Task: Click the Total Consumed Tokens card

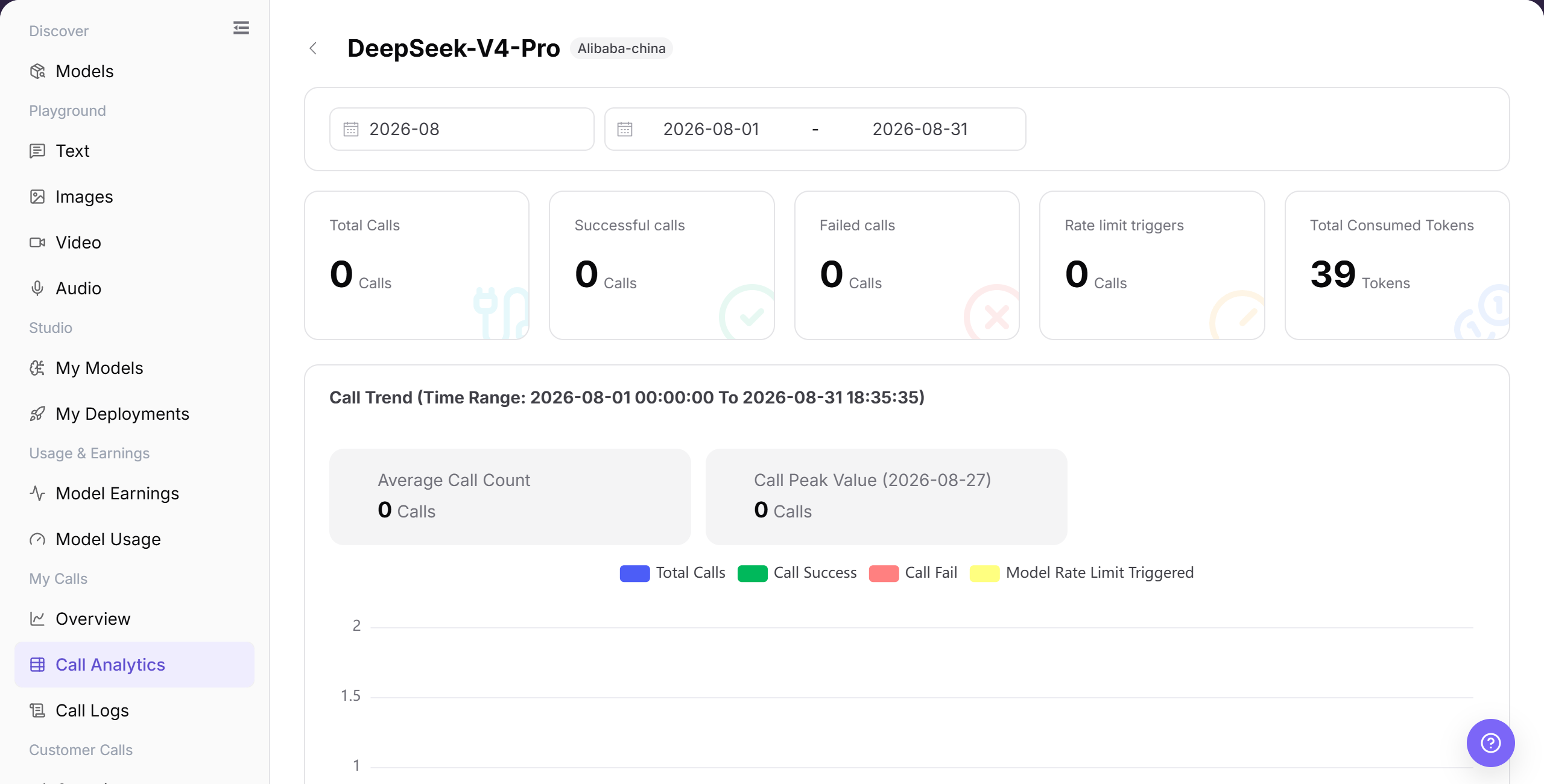Action: pos(1397,265)
